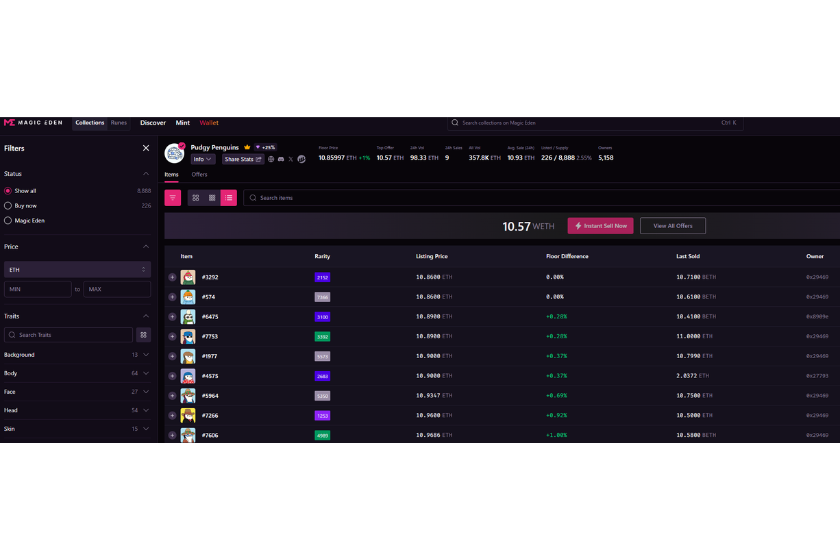The height and width of the screenshot is (560, 840).
Task: Switch to the Offers tab
Action: (x=199, y=175)
